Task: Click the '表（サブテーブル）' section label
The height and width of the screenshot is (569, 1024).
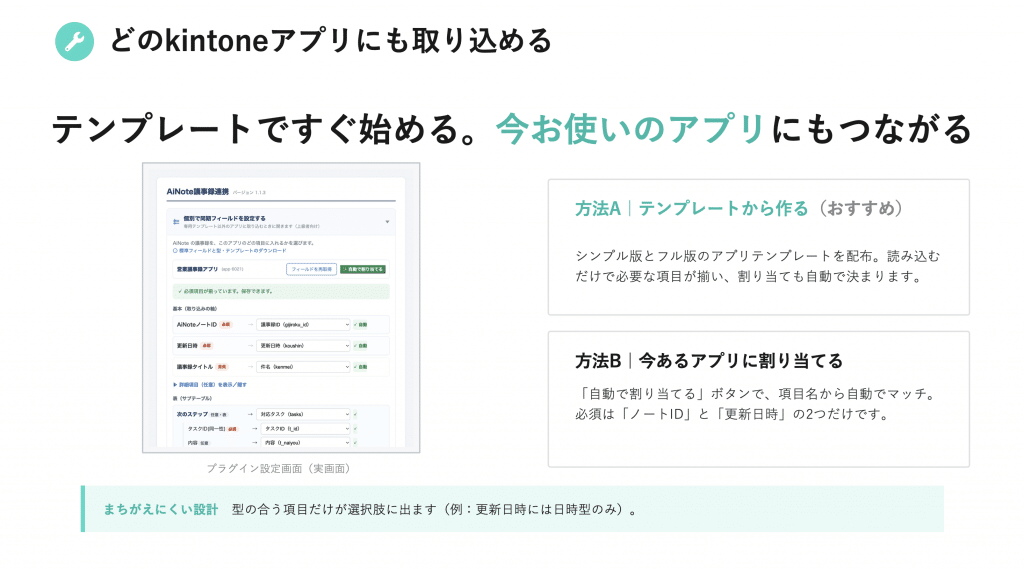Action: [192, 398]
